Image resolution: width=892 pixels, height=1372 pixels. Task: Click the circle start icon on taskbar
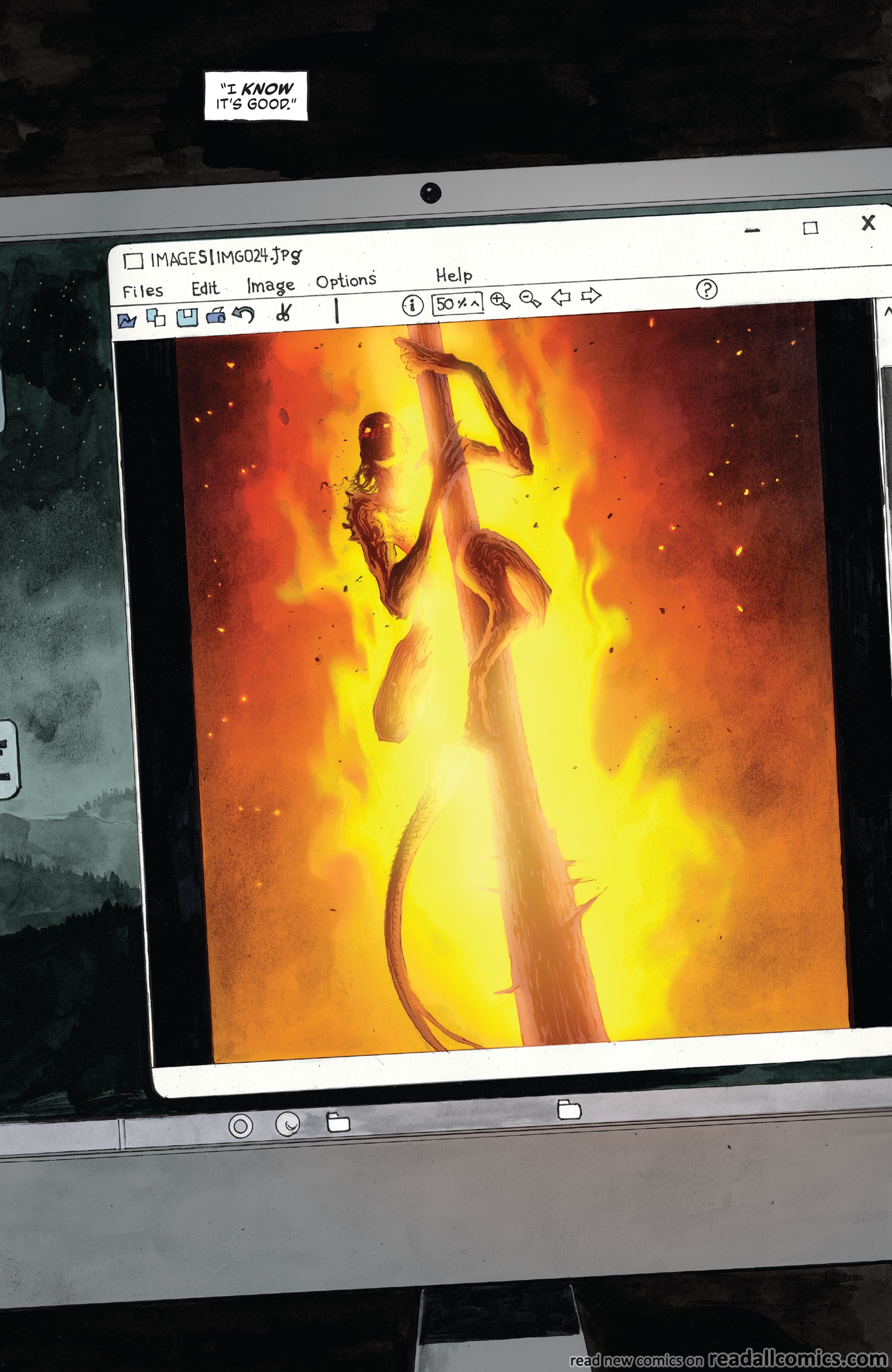pyautogui.click(x=241, y=1125)
